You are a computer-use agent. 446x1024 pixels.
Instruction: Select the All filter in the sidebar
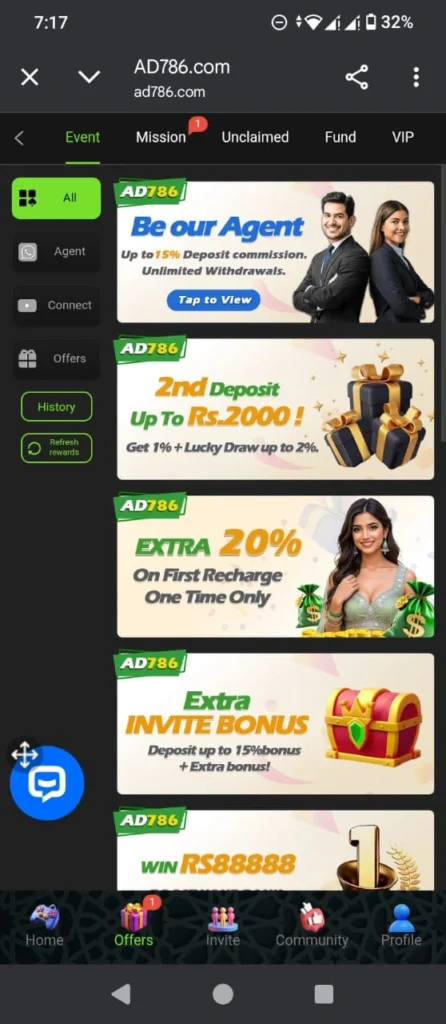pos(56,198)
